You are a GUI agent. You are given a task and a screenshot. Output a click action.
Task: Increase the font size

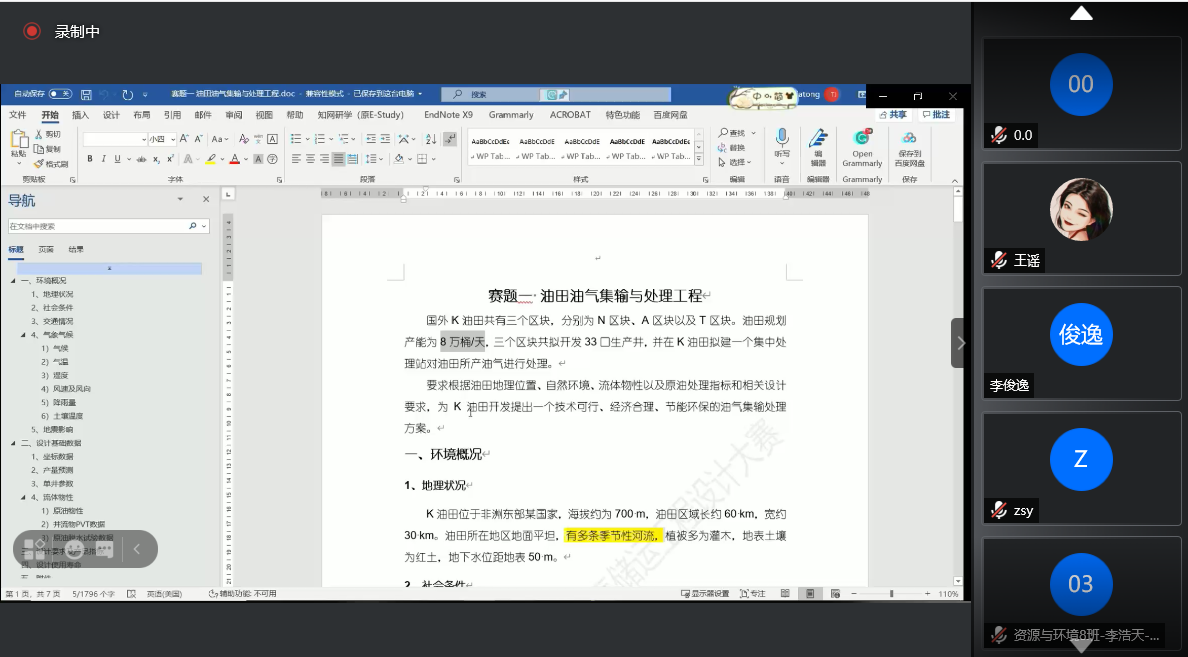click(x=184, y=139)
